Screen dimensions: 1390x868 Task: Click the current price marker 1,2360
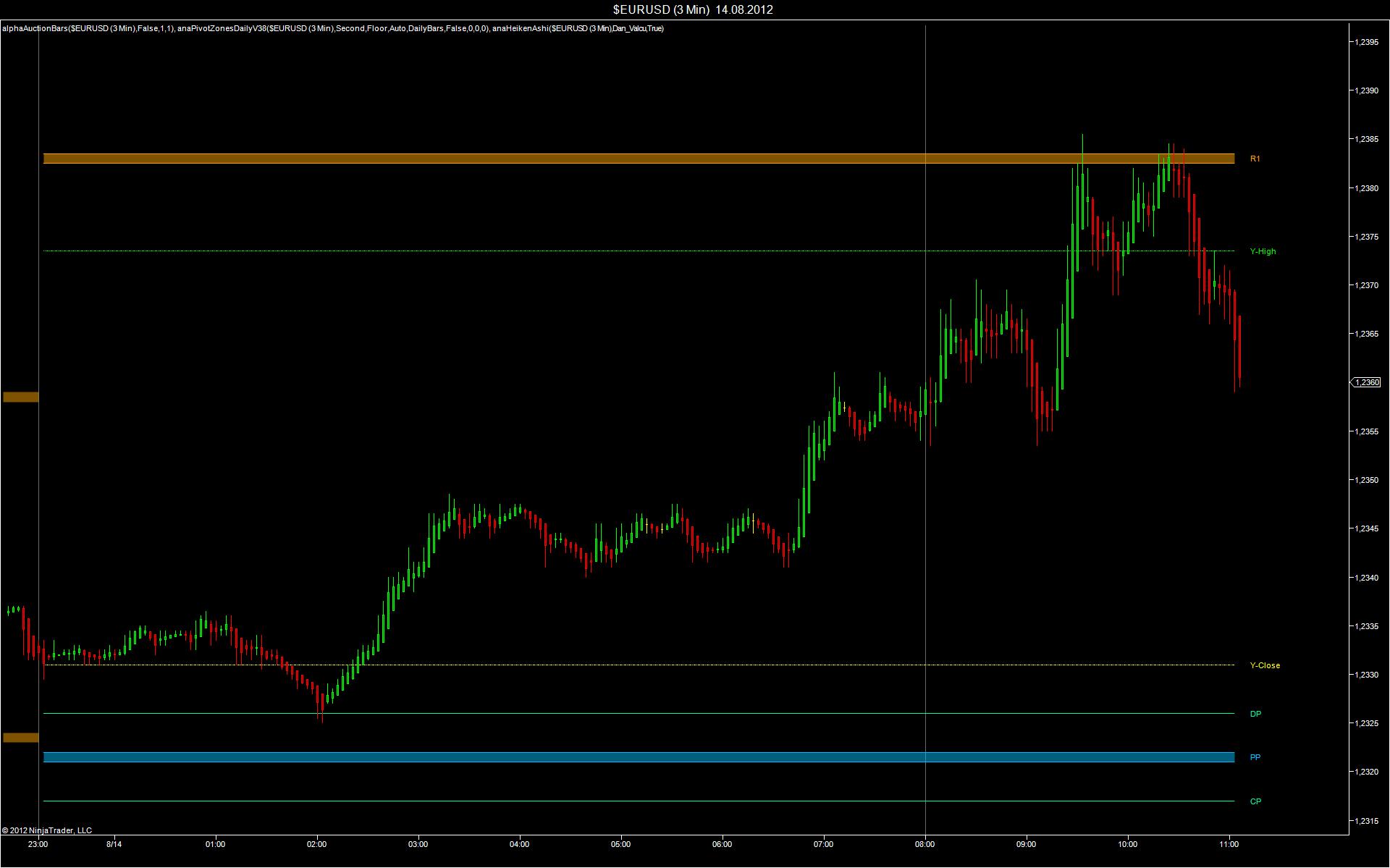1365,382
